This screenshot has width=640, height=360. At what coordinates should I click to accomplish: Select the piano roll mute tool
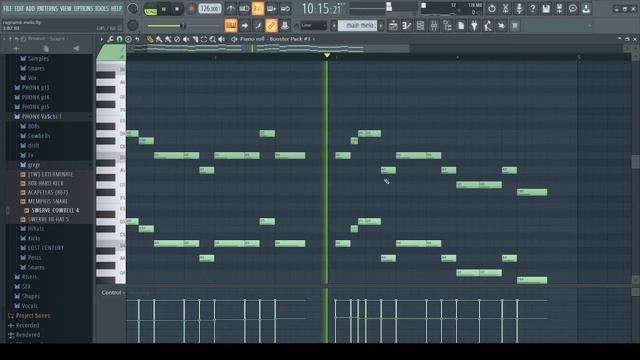click(x=186, y=39)
